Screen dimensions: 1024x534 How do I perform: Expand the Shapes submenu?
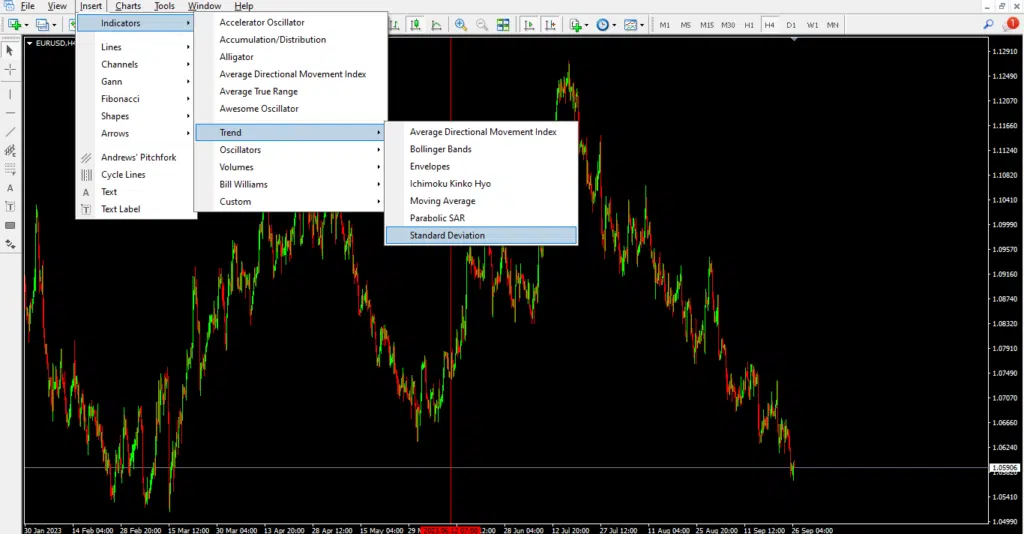click(136, 116)
